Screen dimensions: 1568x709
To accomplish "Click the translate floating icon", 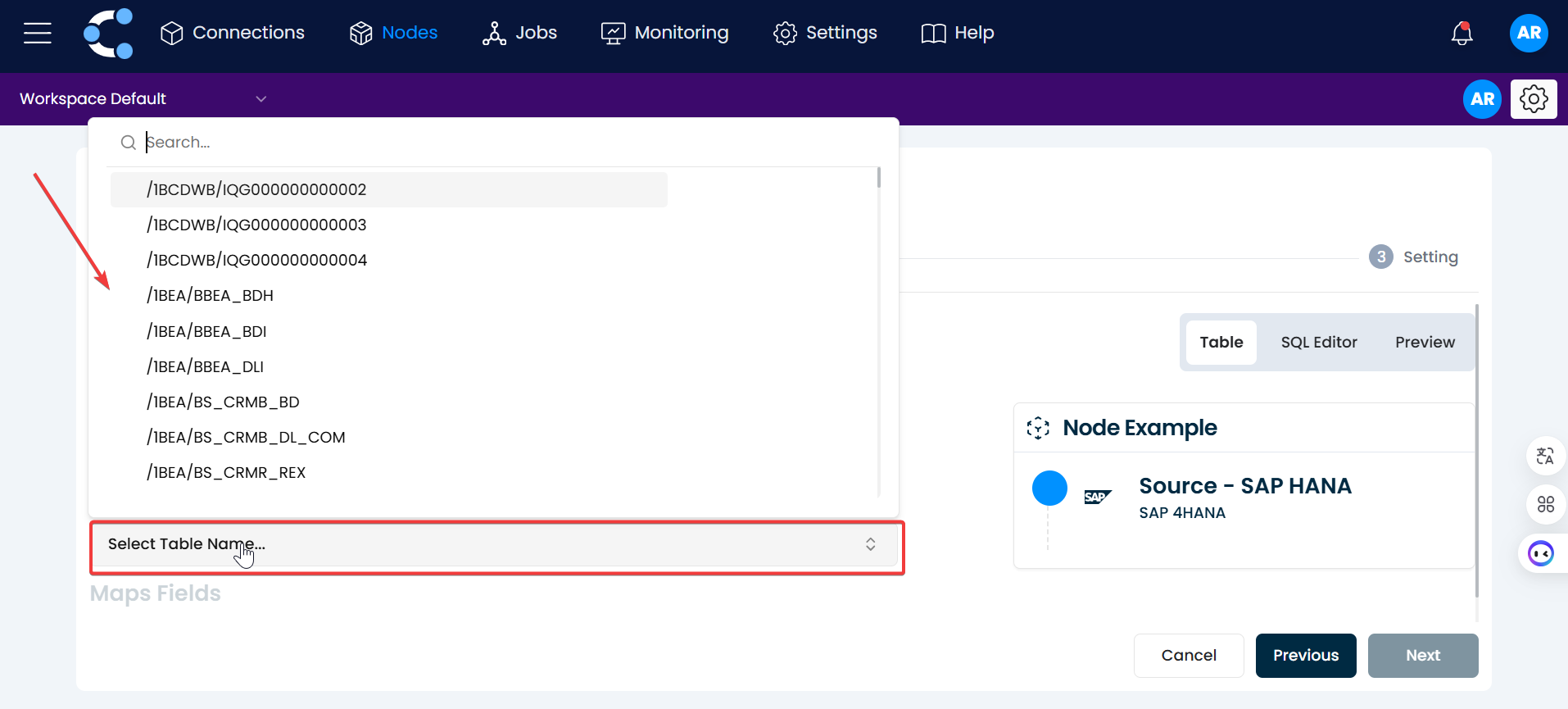I will tap(1545, 456).
